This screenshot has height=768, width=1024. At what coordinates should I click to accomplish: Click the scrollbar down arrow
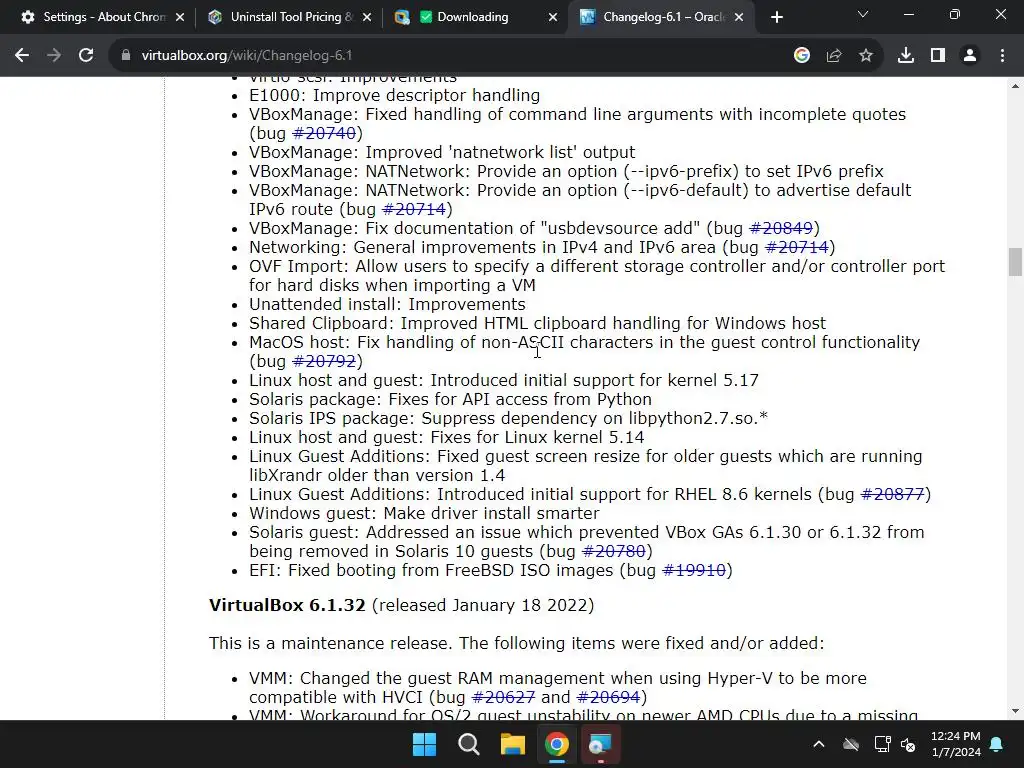pos(1015,711)
